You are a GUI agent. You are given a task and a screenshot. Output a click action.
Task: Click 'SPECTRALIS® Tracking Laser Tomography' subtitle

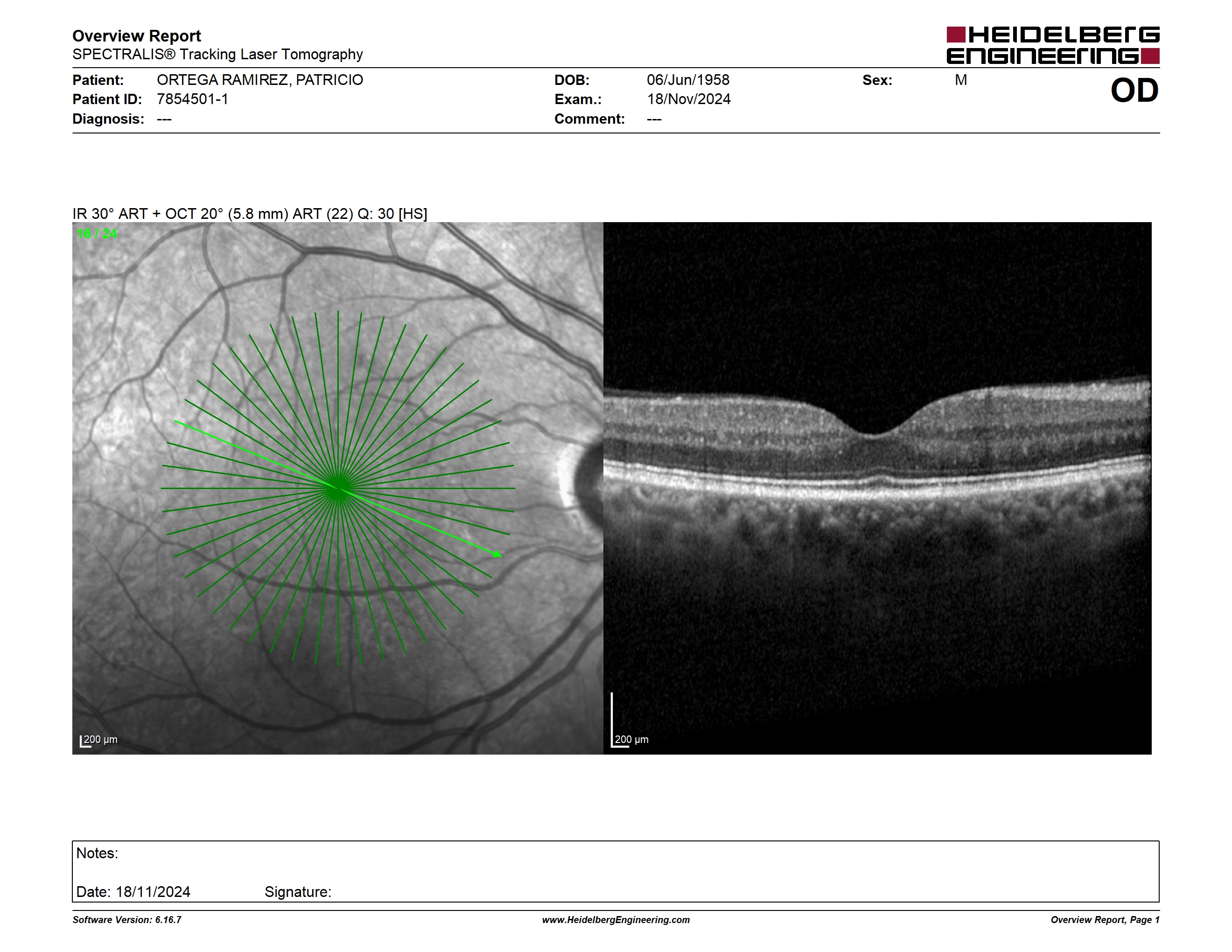[217, 55]
